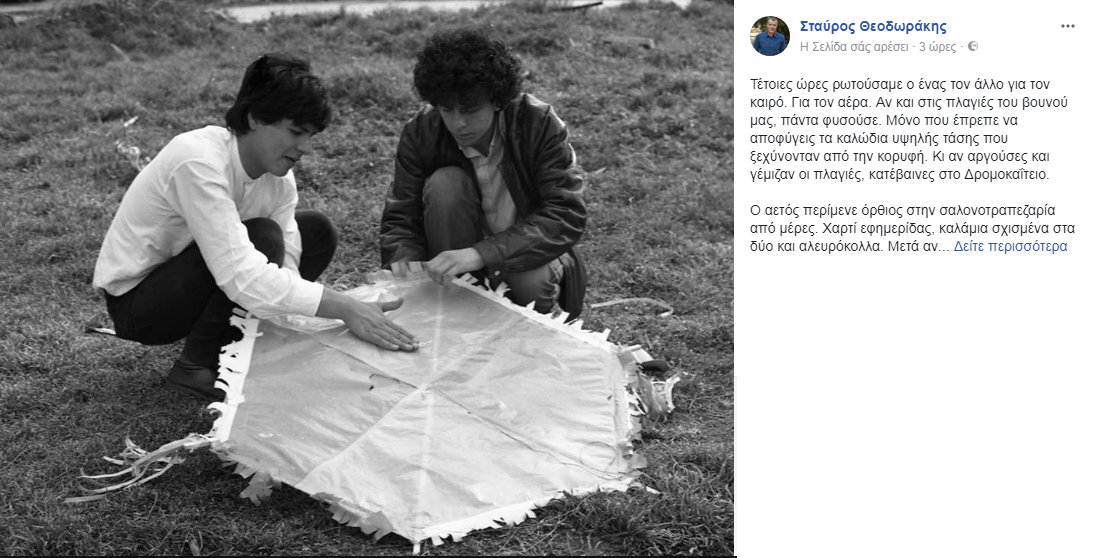Click the Σταύρος Θεοδωράκης profile avatar
Screen dimensions: 1094x558
click(770, 36)
